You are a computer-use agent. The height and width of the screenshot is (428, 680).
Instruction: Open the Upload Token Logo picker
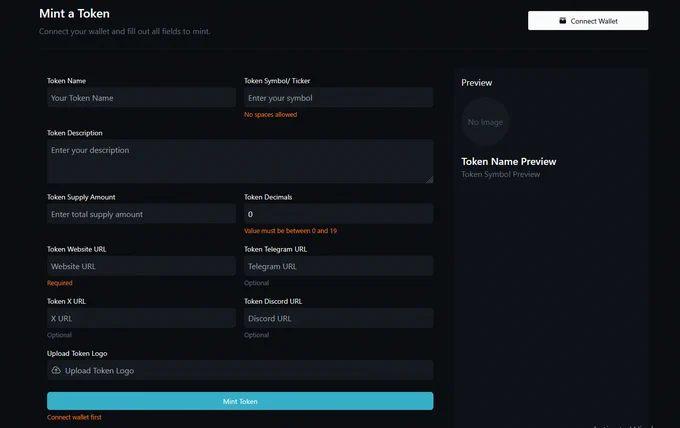240,370
